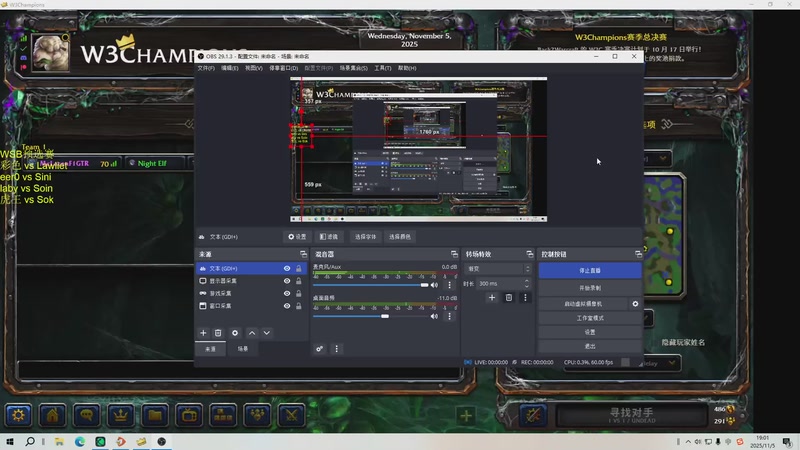
Task: Click the blue 停止直播 button
Action: (x=590, y=270)
